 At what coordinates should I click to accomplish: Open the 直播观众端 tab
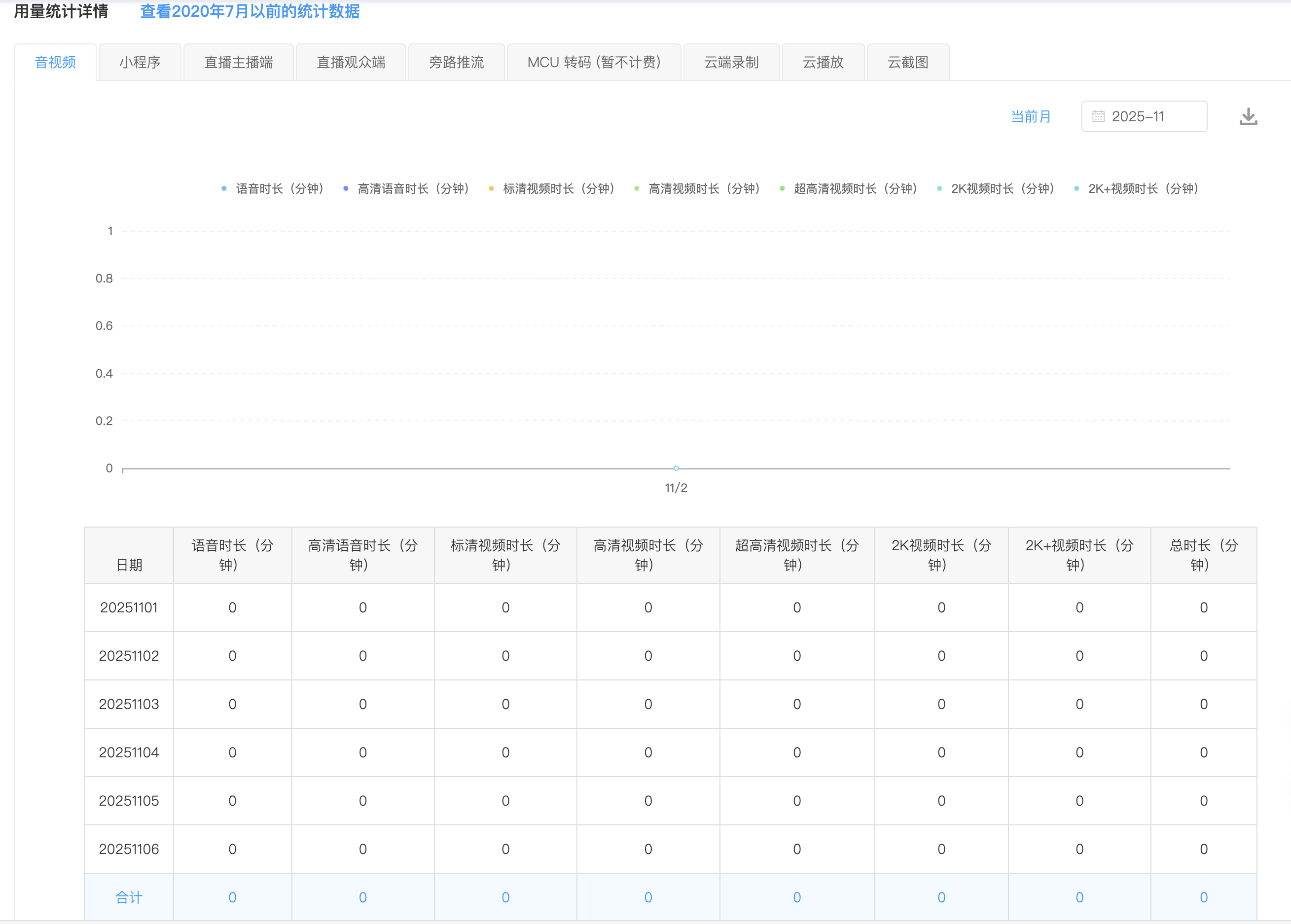pos(351,63)
